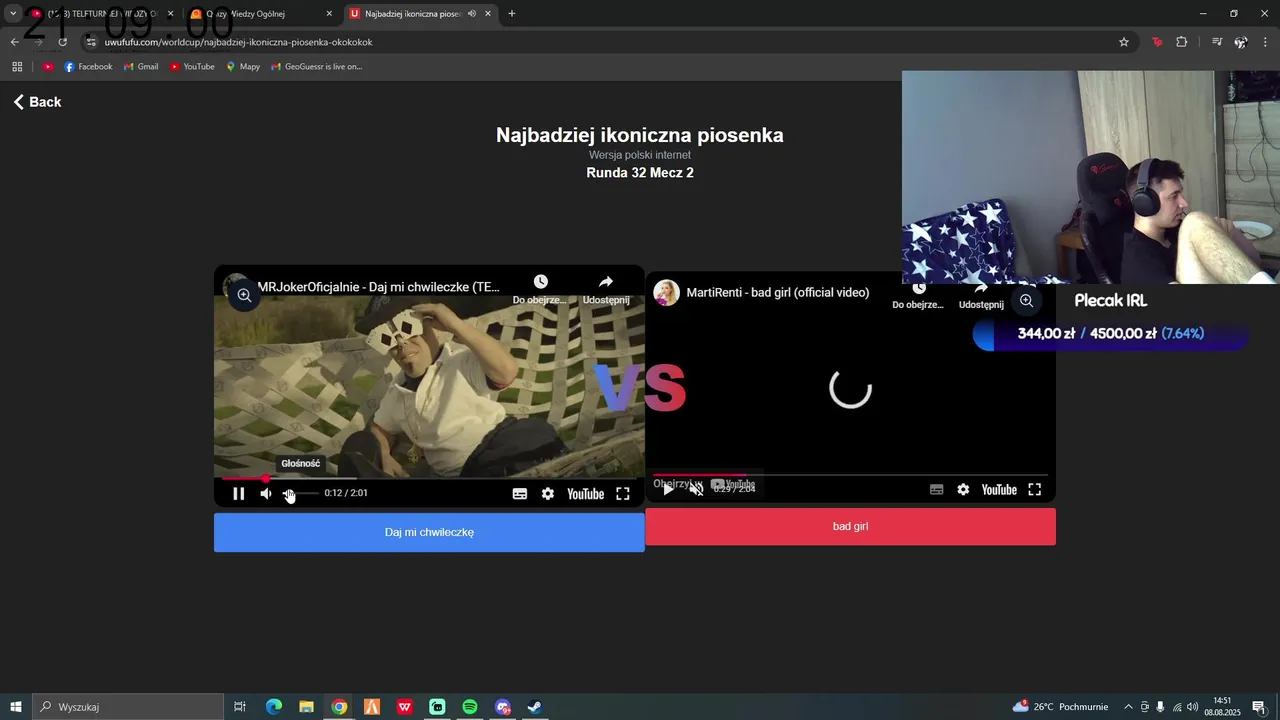
Task: Open the Facebook bookmark
Action: pyautogui.click(x=88, y=67)
